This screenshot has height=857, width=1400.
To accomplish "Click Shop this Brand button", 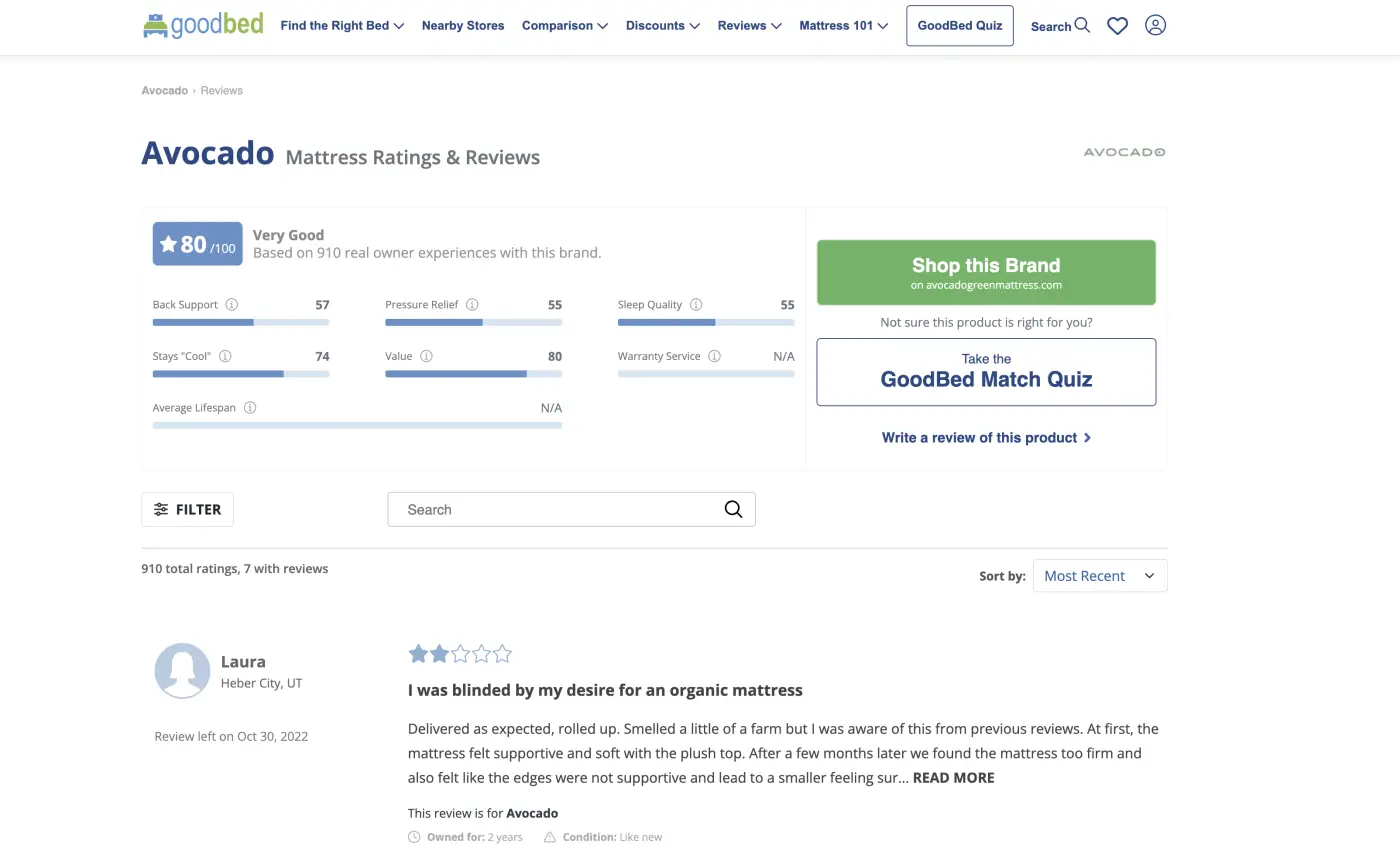I will click(986, 272).
